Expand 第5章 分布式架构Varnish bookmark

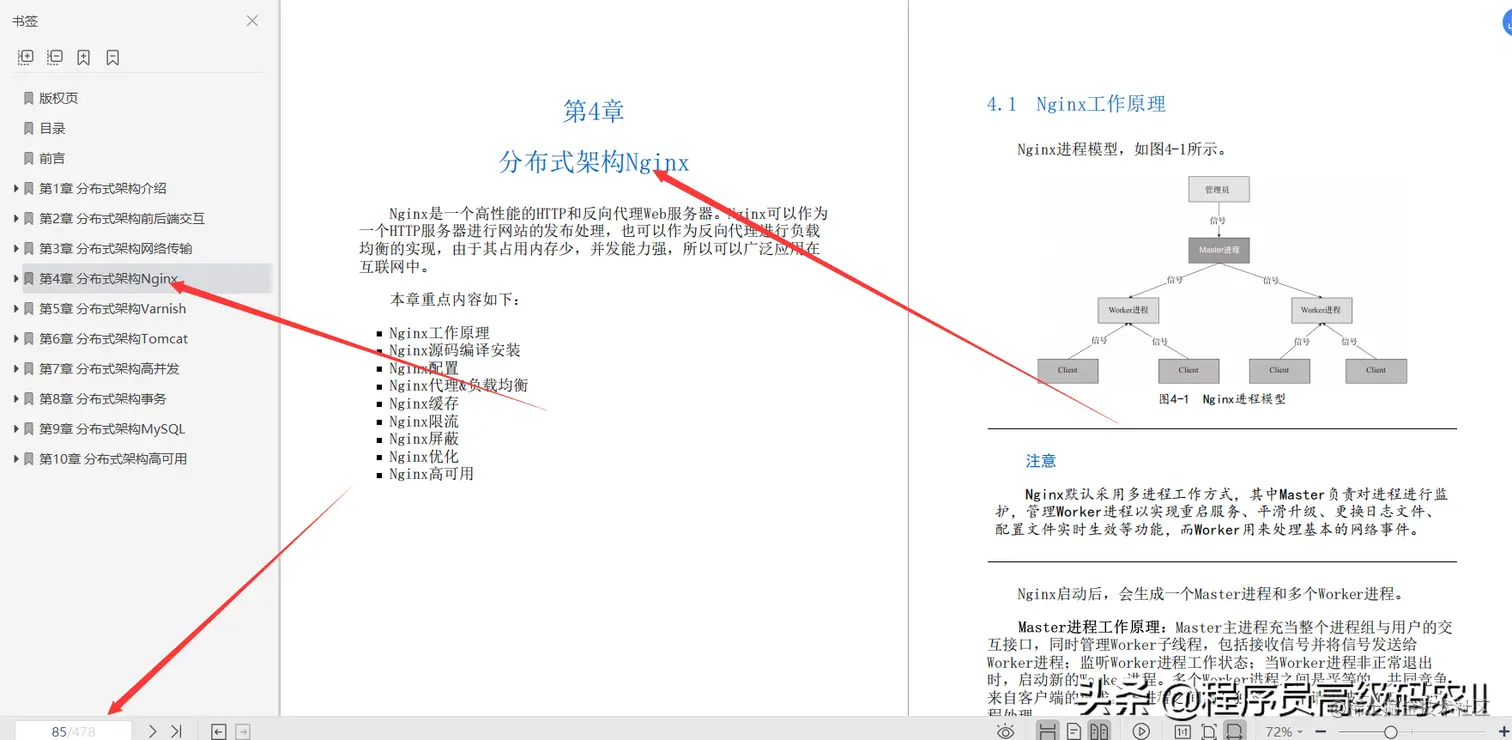coord(16,308)
